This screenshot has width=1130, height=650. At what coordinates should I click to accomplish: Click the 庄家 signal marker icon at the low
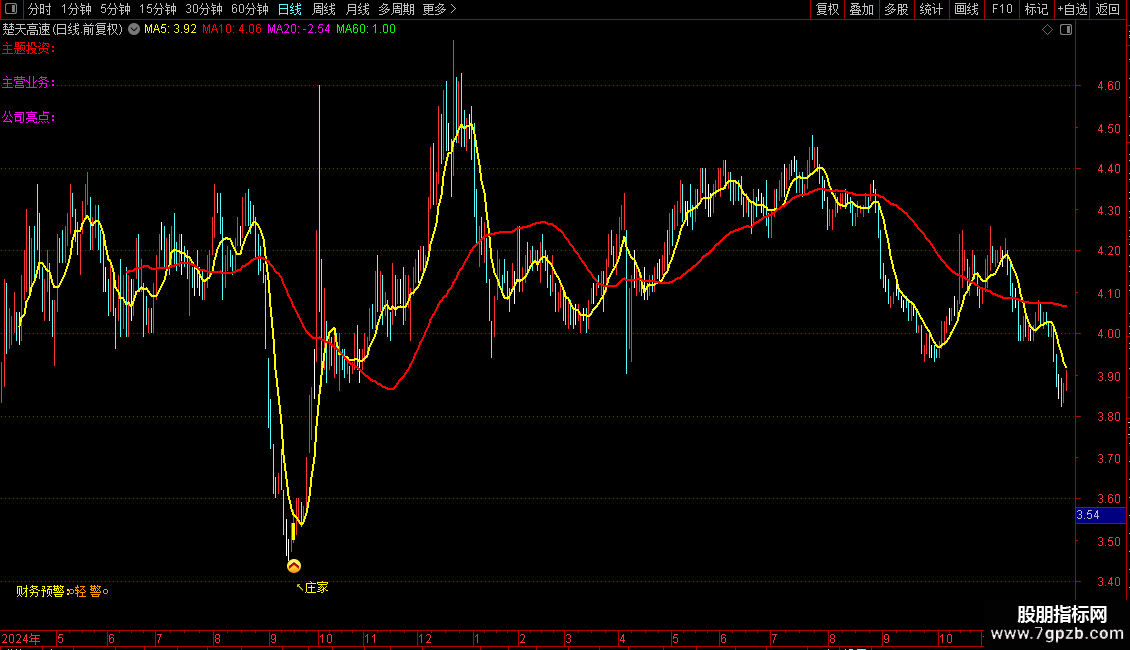pyautogui.click(x=293, y=566)
